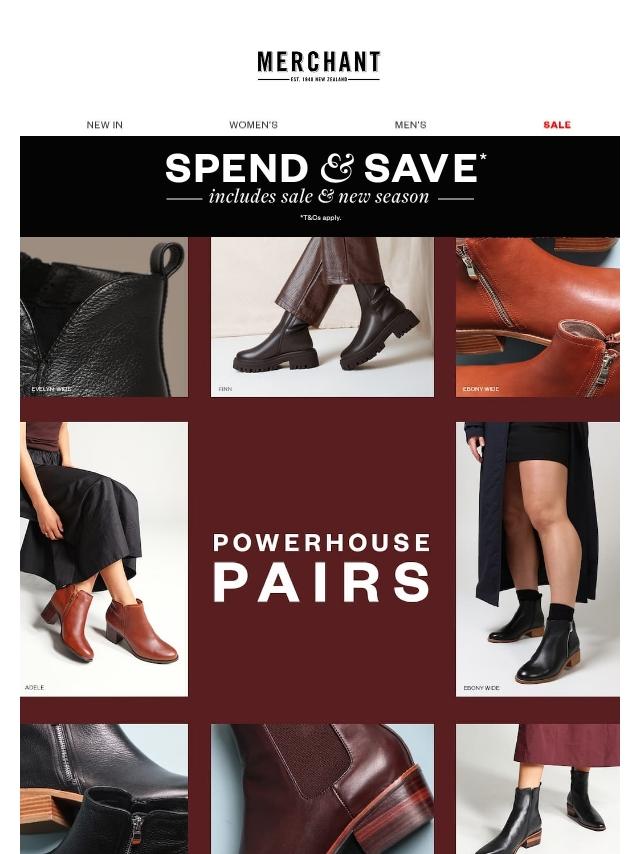Click the Powerhouse Pairs center tile
This screenshot has width=640, height=854.
(322, 568)
